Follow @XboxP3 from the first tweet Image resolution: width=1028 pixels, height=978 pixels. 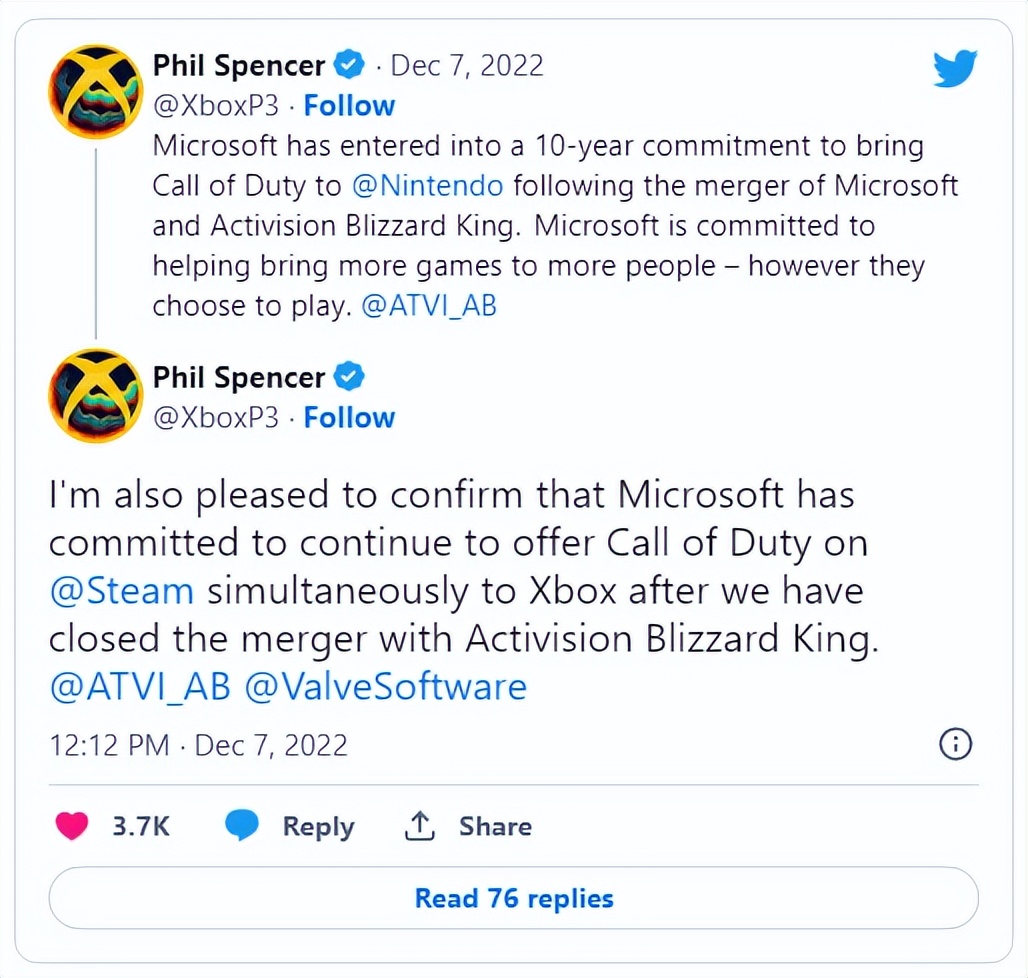(x=349, y=105)
